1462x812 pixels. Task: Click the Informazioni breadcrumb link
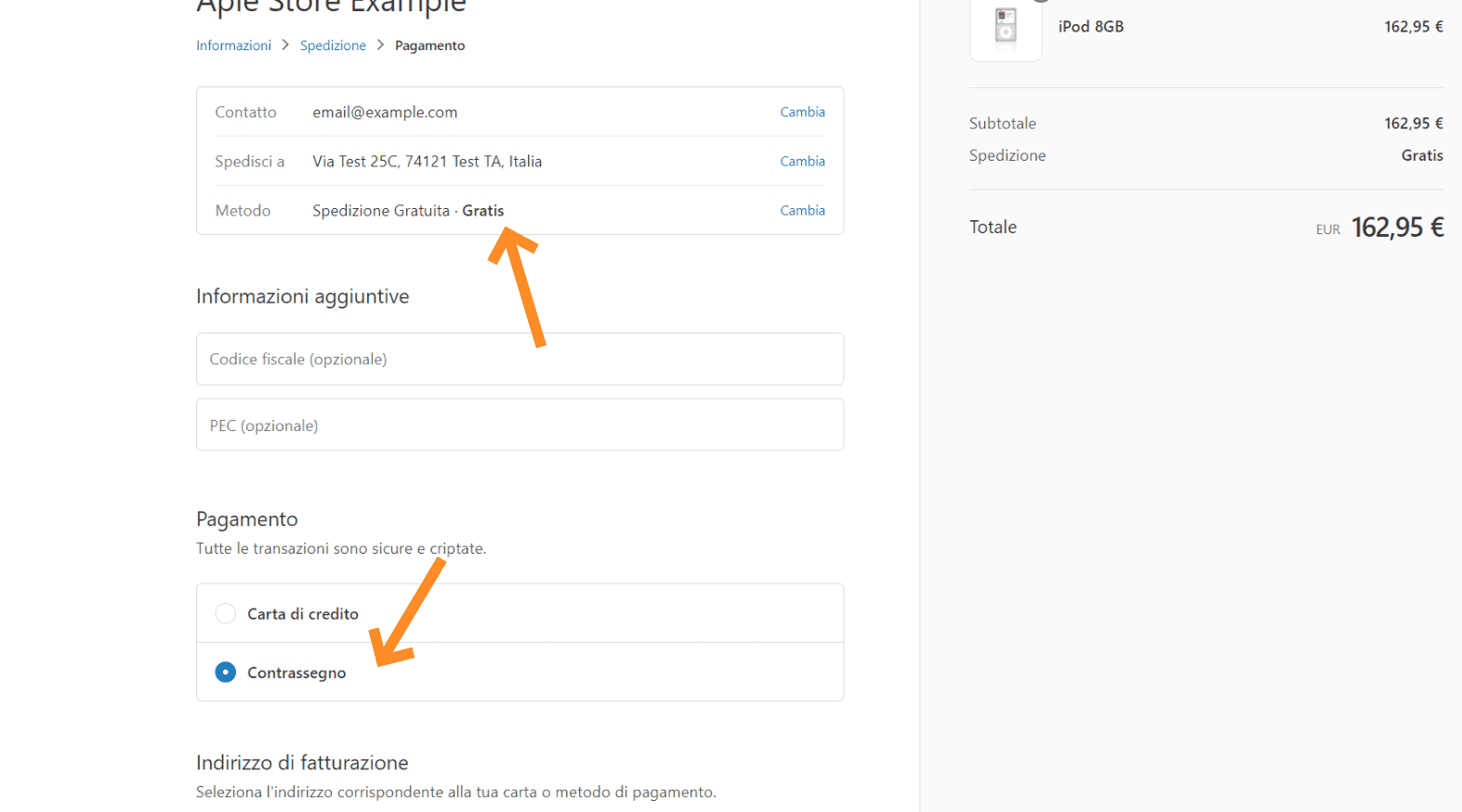233,46
